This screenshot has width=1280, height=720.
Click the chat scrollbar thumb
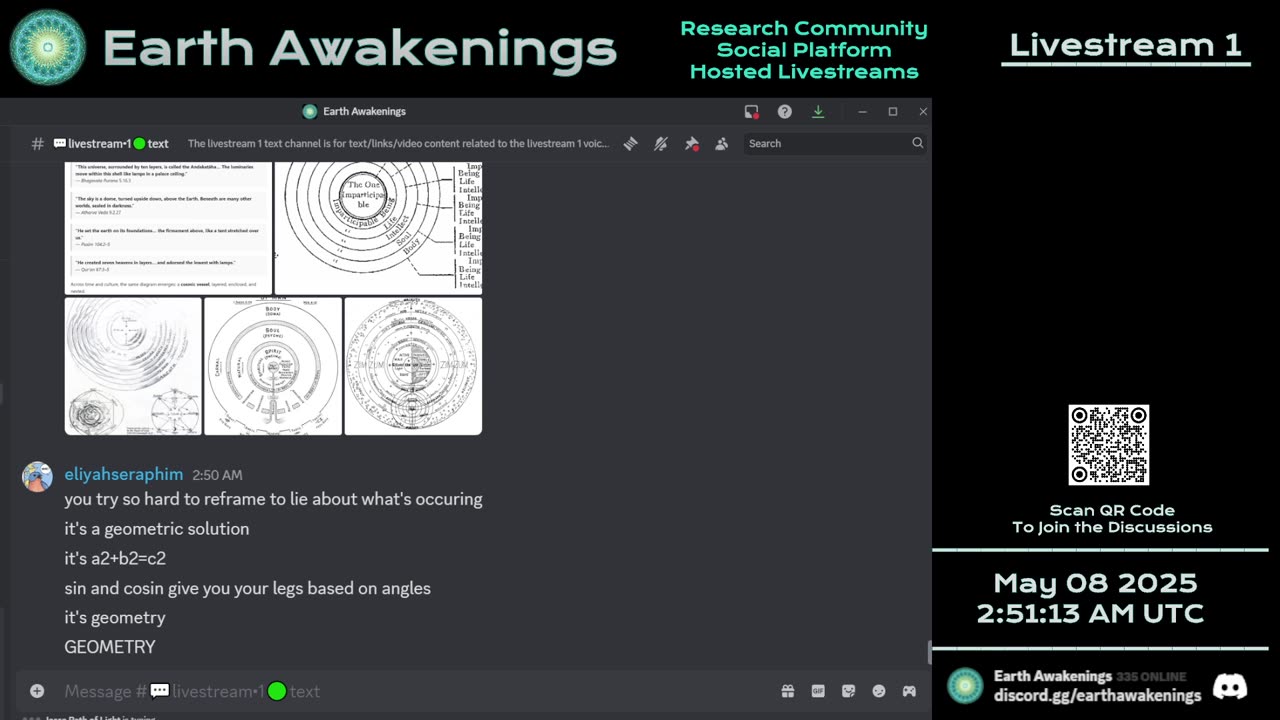click(929, 653)
